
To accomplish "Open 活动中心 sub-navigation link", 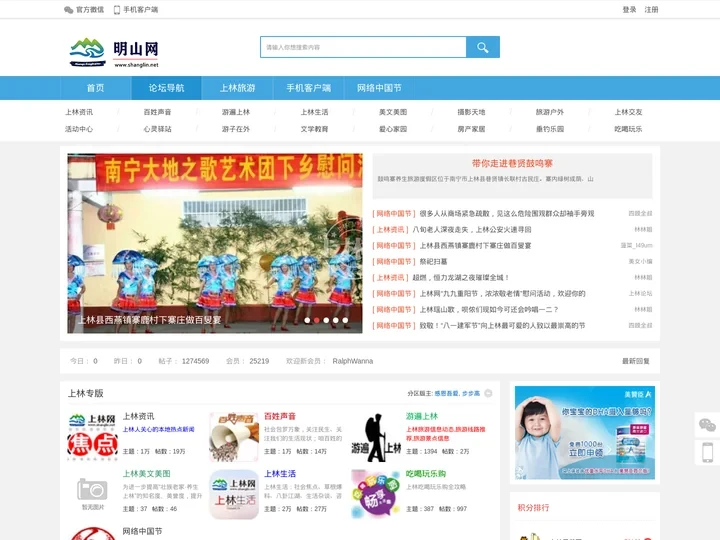I will (79, 129).
